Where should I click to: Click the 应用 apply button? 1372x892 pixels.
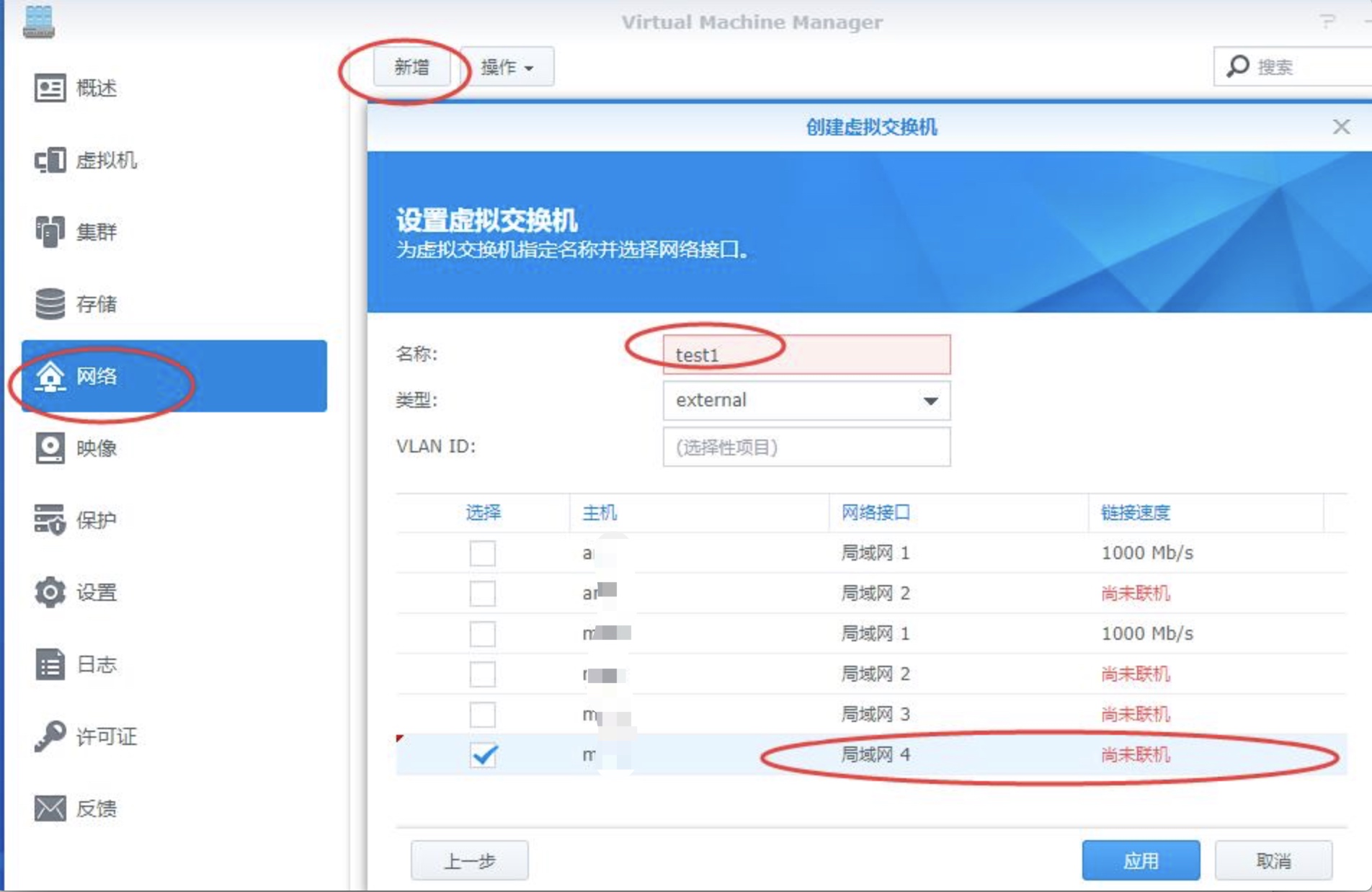click(1141, 860)
